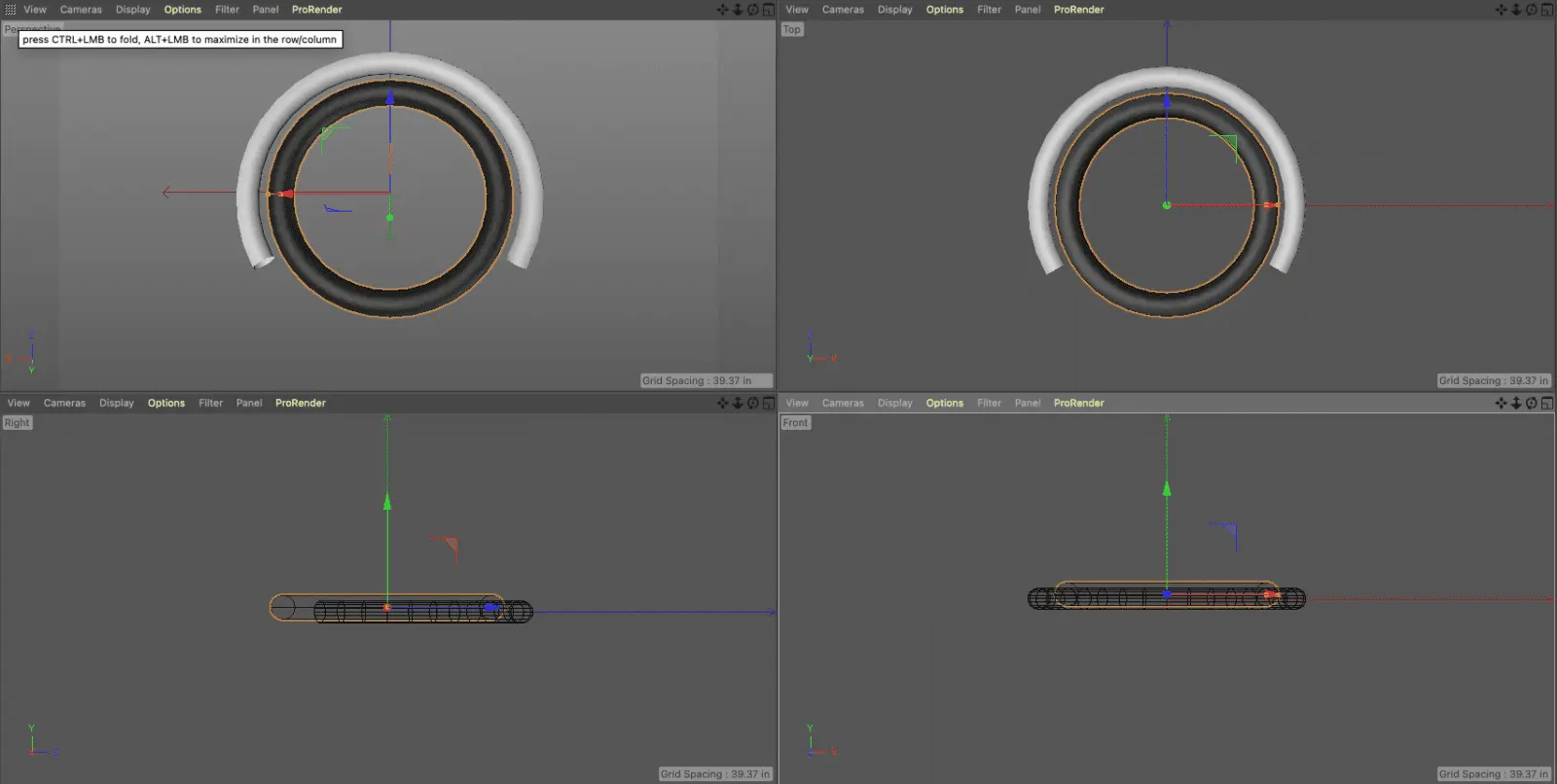
Task: Click the pan icon in the Perspective viewport
Action: 722,10
